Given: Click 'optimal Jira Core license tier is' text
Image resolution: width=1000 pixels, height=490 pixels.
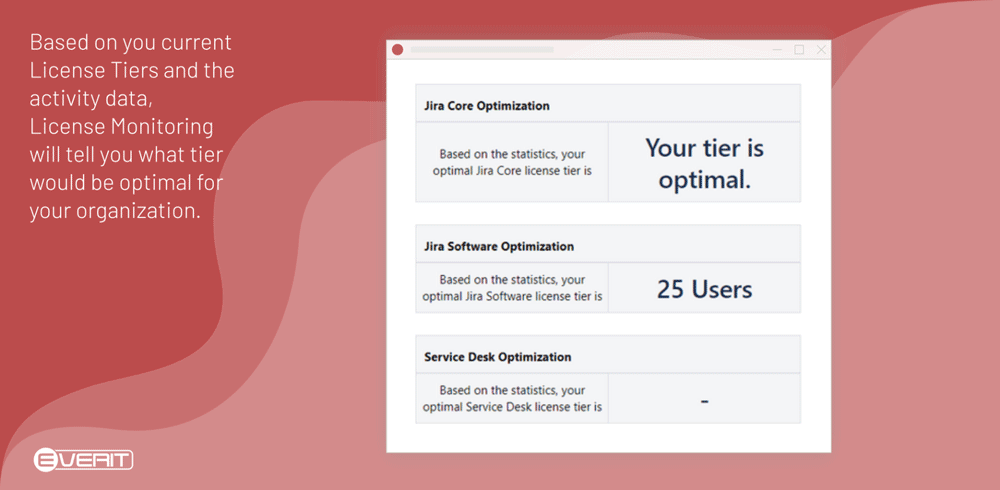Looking at the screenshot, I should tap(512, 172).
